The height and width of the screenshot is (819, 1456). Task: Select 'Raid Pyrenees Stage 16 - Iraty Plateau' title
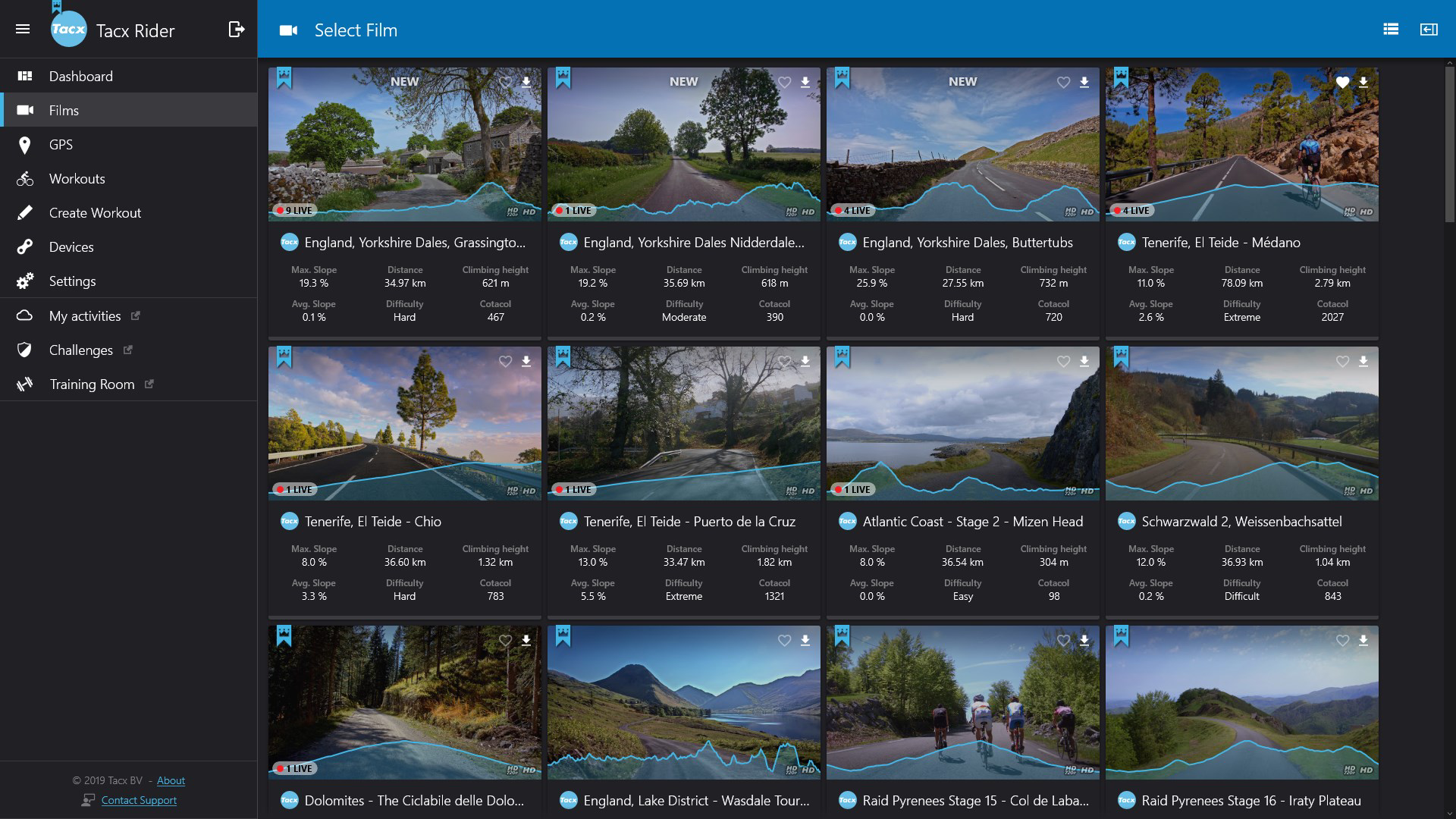(x=1251, y=801)
